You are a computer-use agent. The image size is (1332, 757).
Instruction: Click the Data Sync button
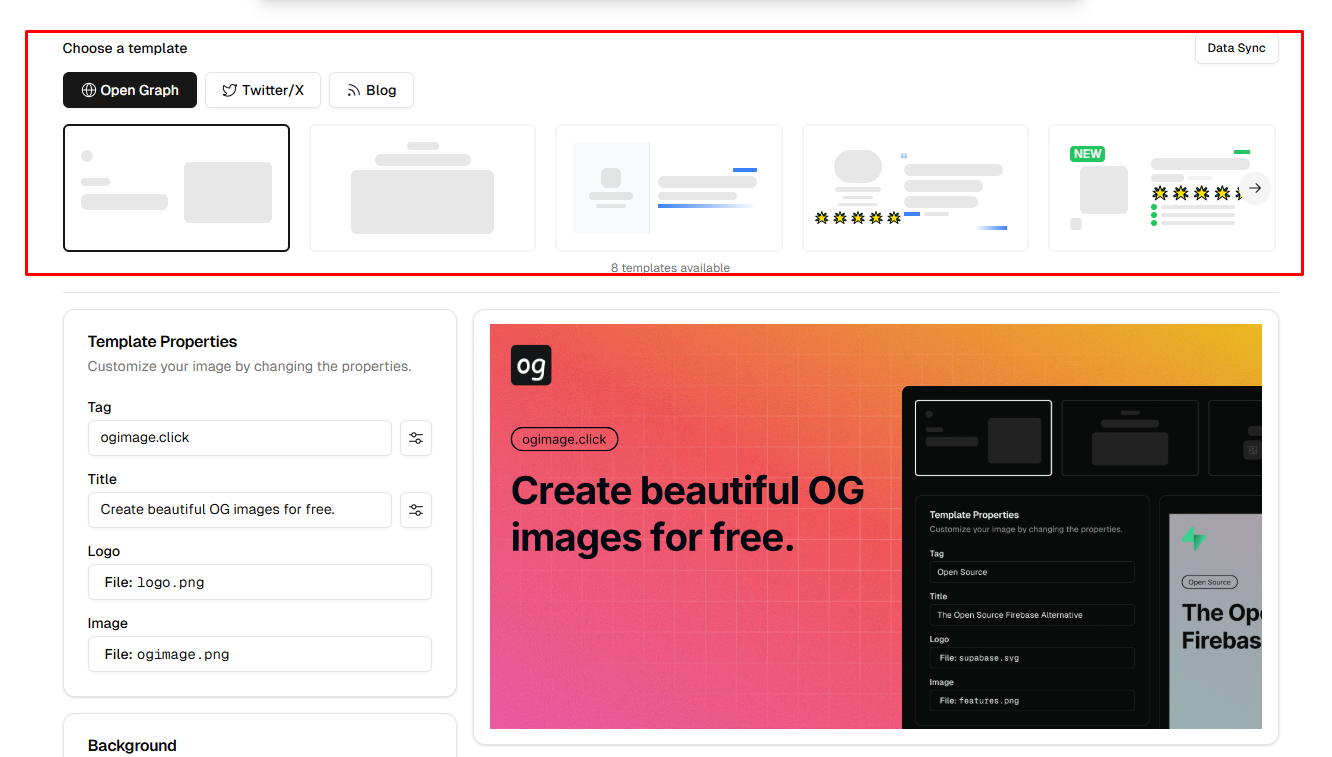1237,48
